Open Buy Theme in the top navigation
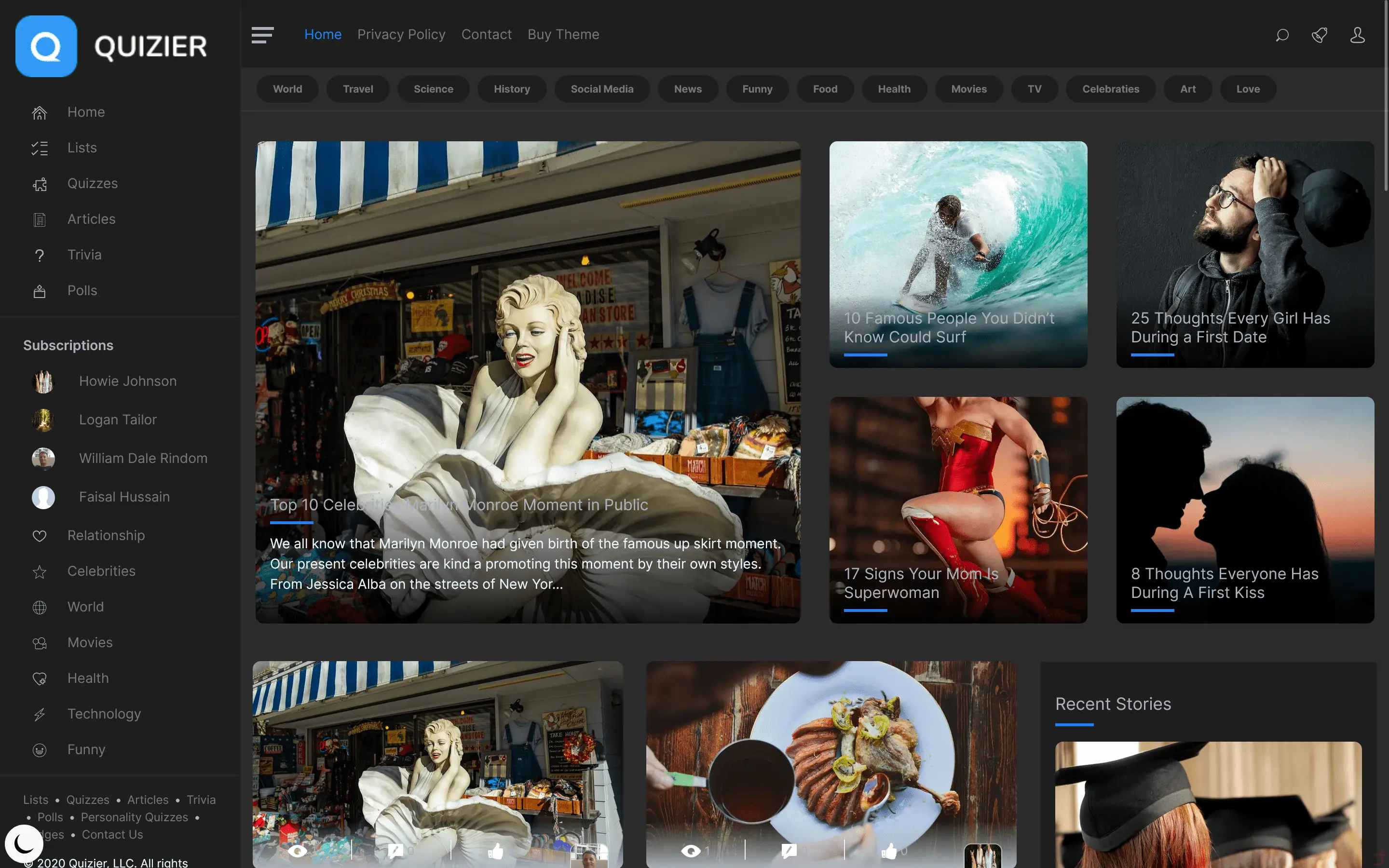The height and width of the screenshot is (868, 1389). [x=563, y=34]
